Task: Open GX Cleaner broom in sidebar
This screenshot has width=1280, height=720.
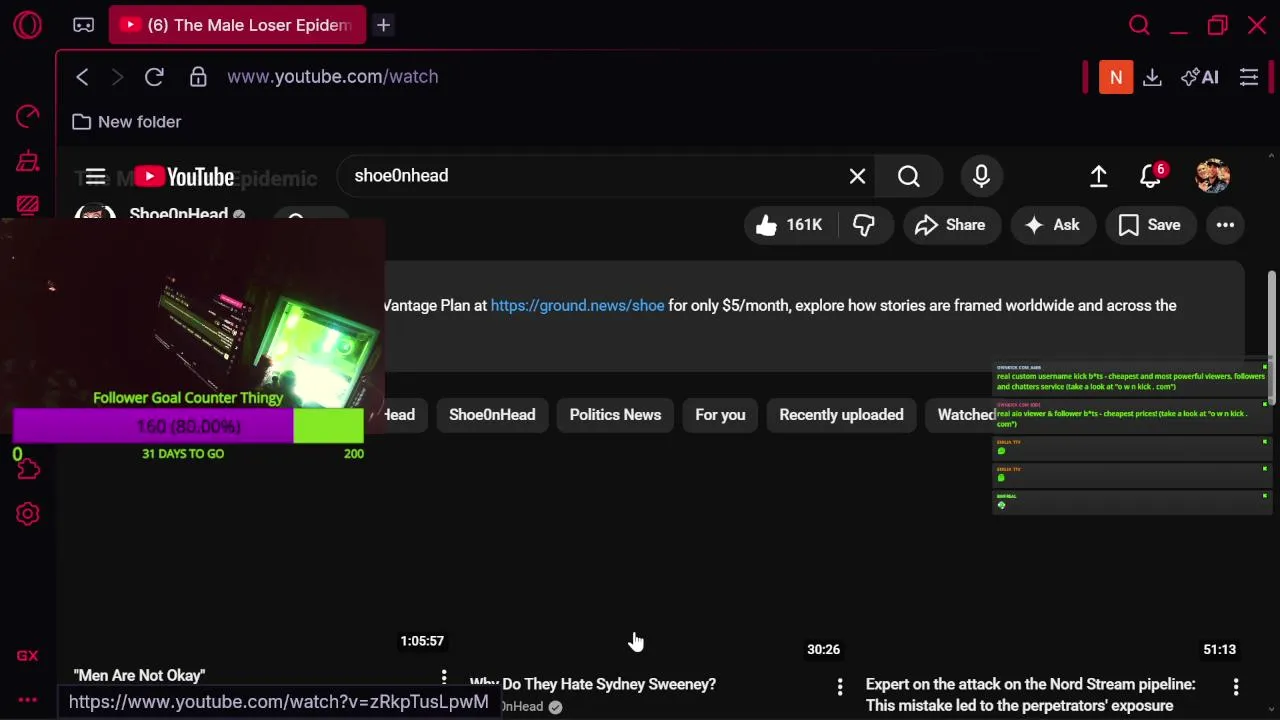Action: click(28, 161)
